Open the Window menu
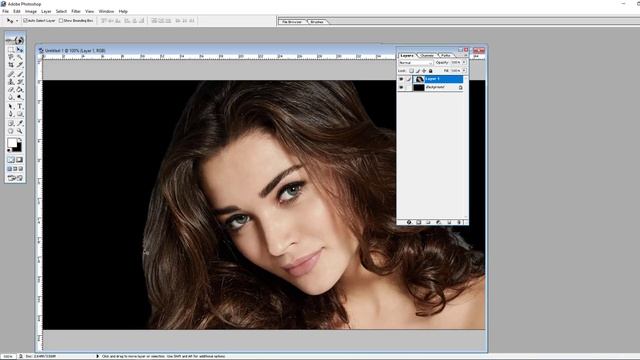This screenshot has height=360, width=640. [x=106, y=11]
